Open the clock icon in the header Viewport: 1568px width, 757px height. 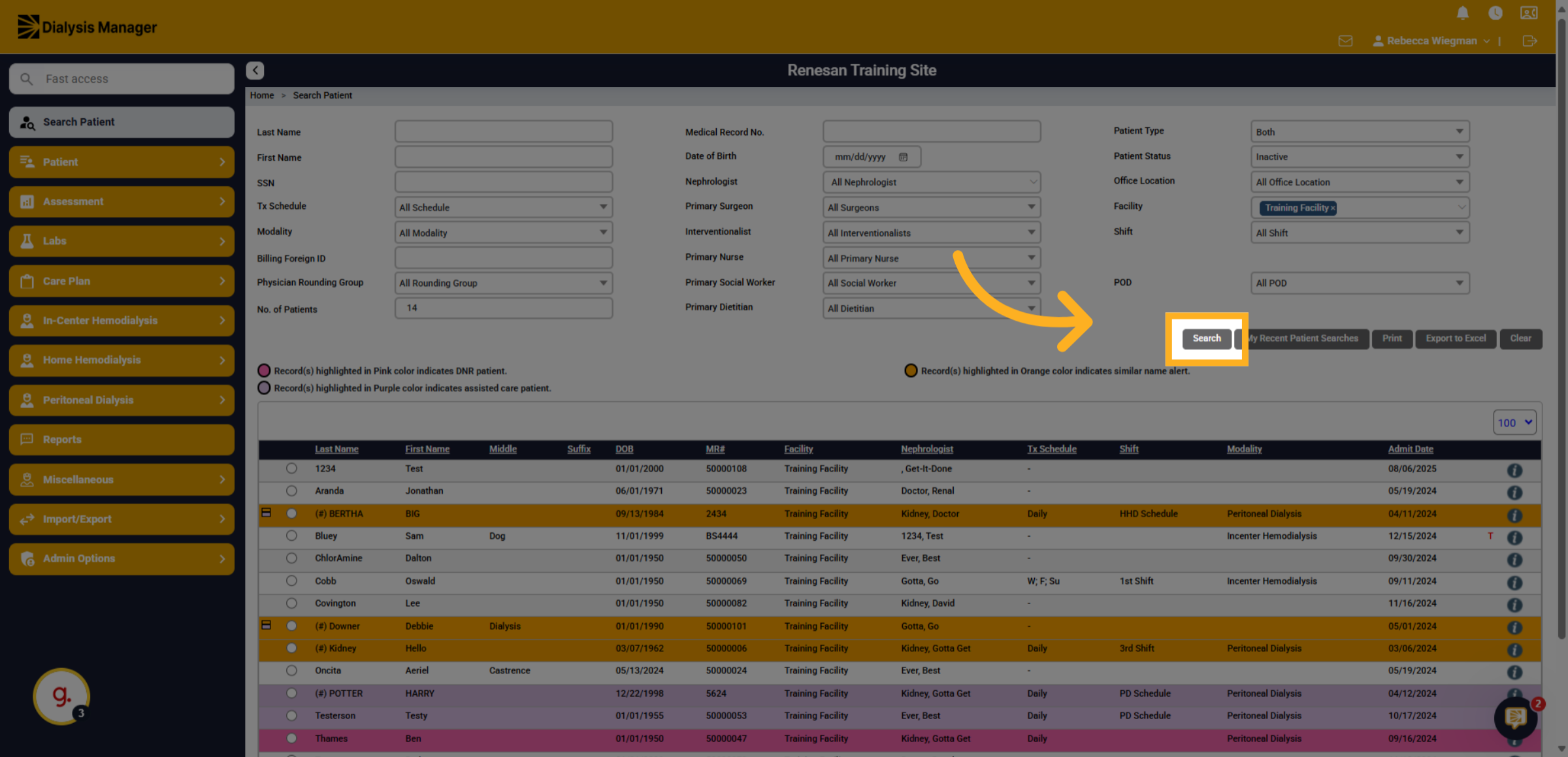pos(1495,13)
